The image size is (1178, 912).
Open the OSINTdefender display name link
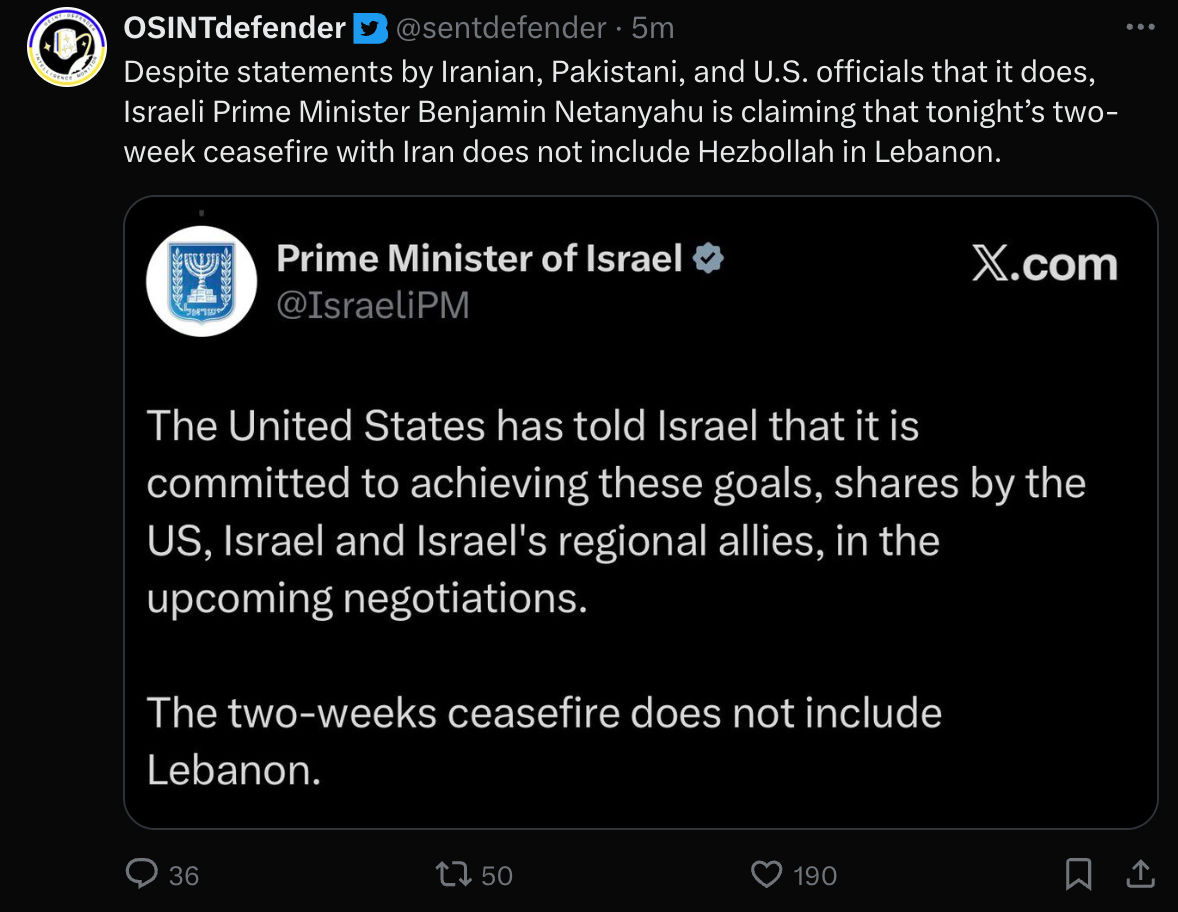coord(234,29)
